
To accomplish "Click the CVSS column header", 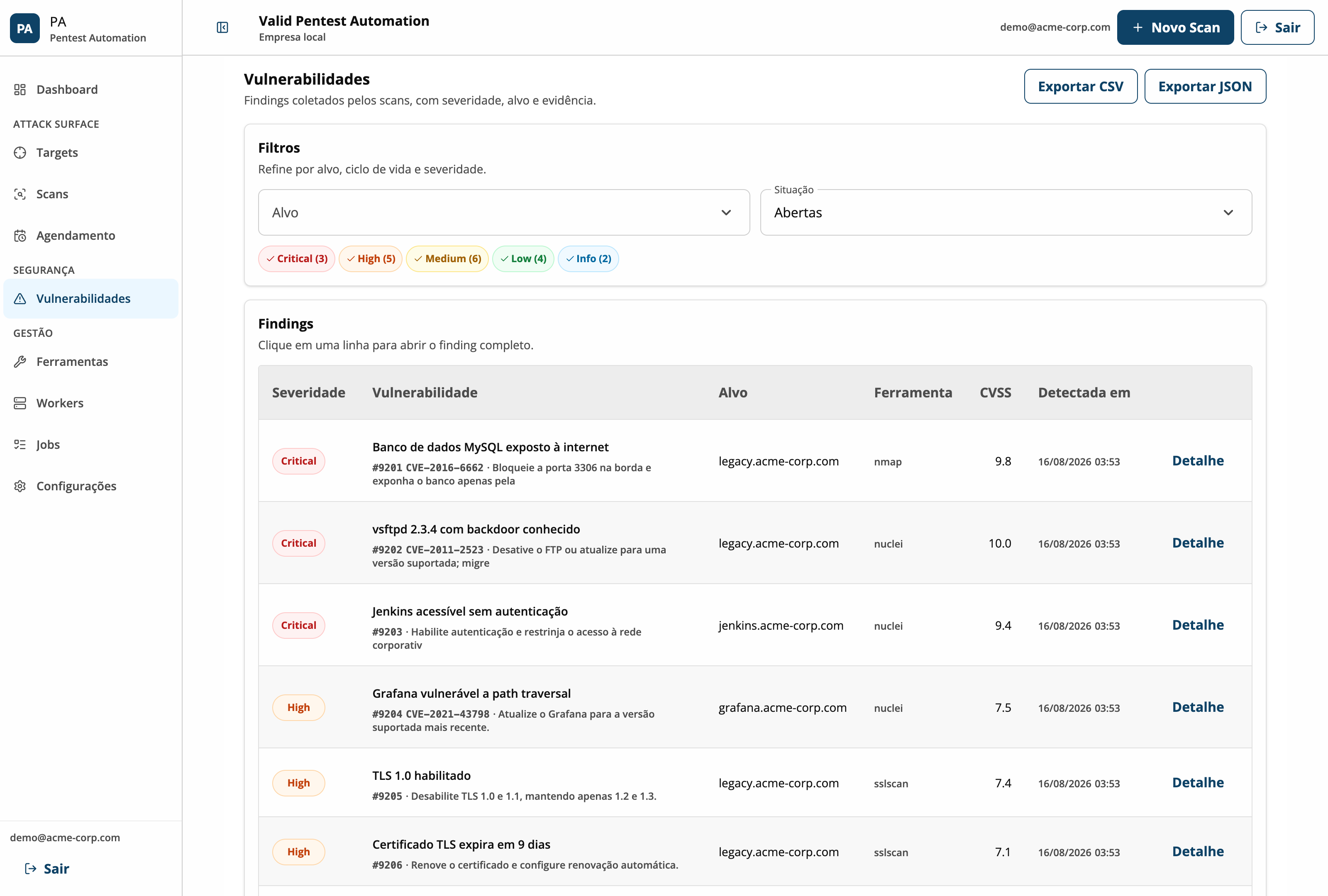I will (996, 392).
